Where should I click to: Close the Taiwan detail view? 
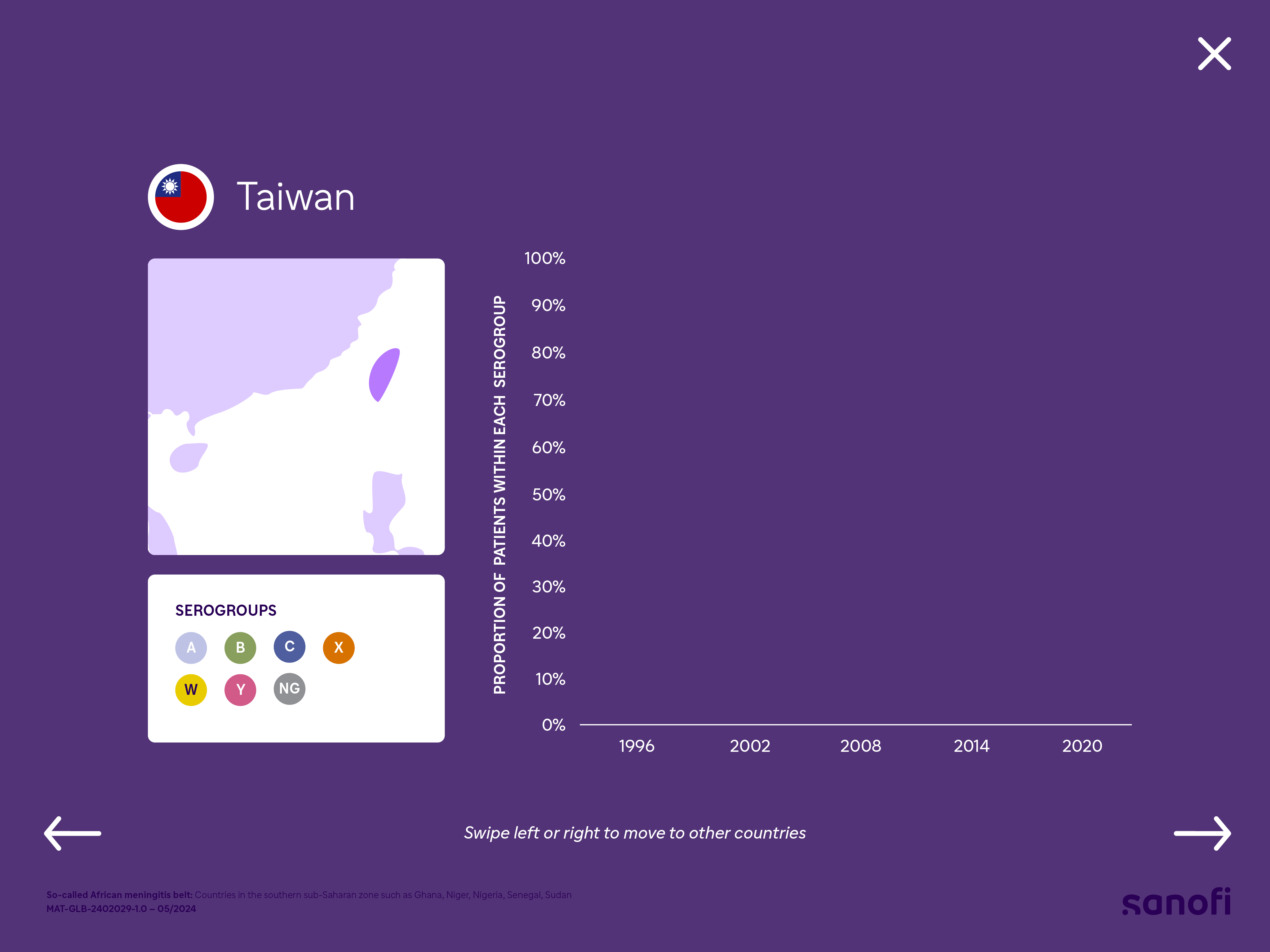[1214, 54]
